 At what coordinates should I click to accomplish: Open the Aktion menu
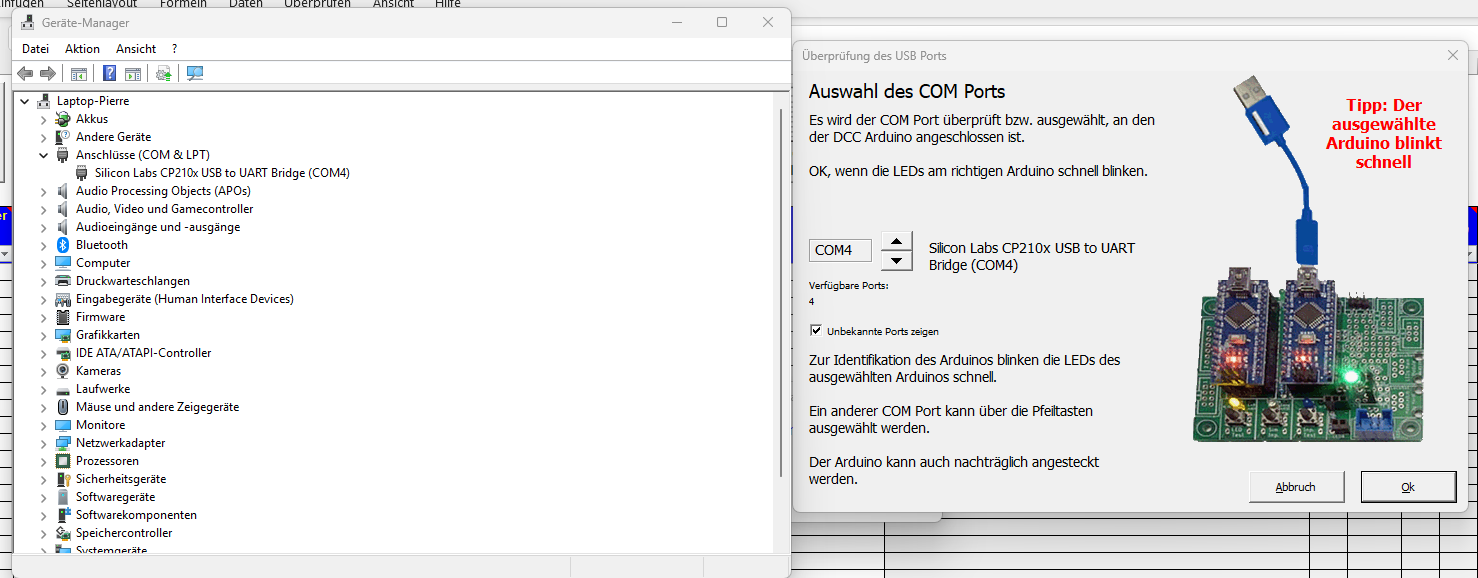point(82,49)
